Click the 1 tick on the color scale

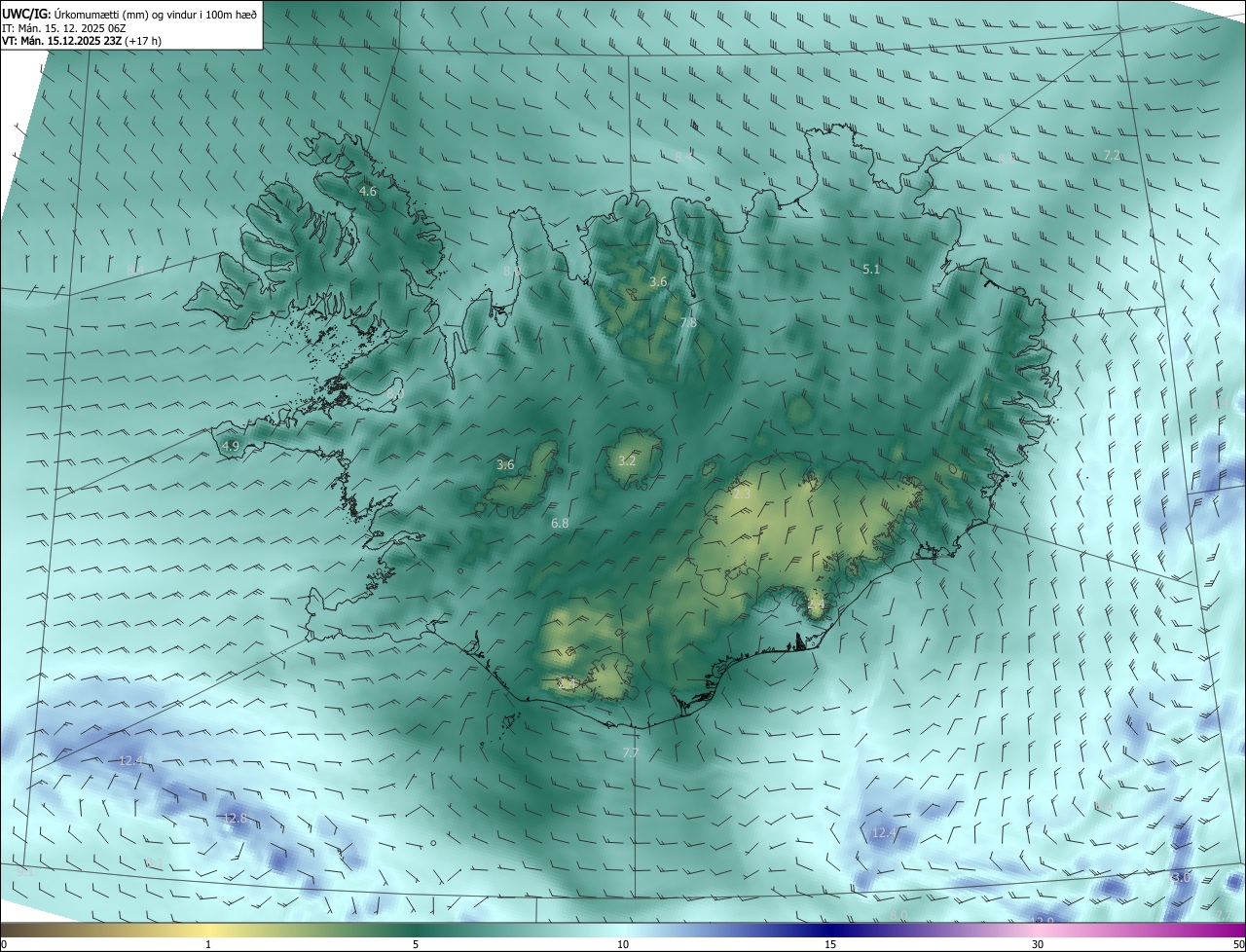pos(208,945)
